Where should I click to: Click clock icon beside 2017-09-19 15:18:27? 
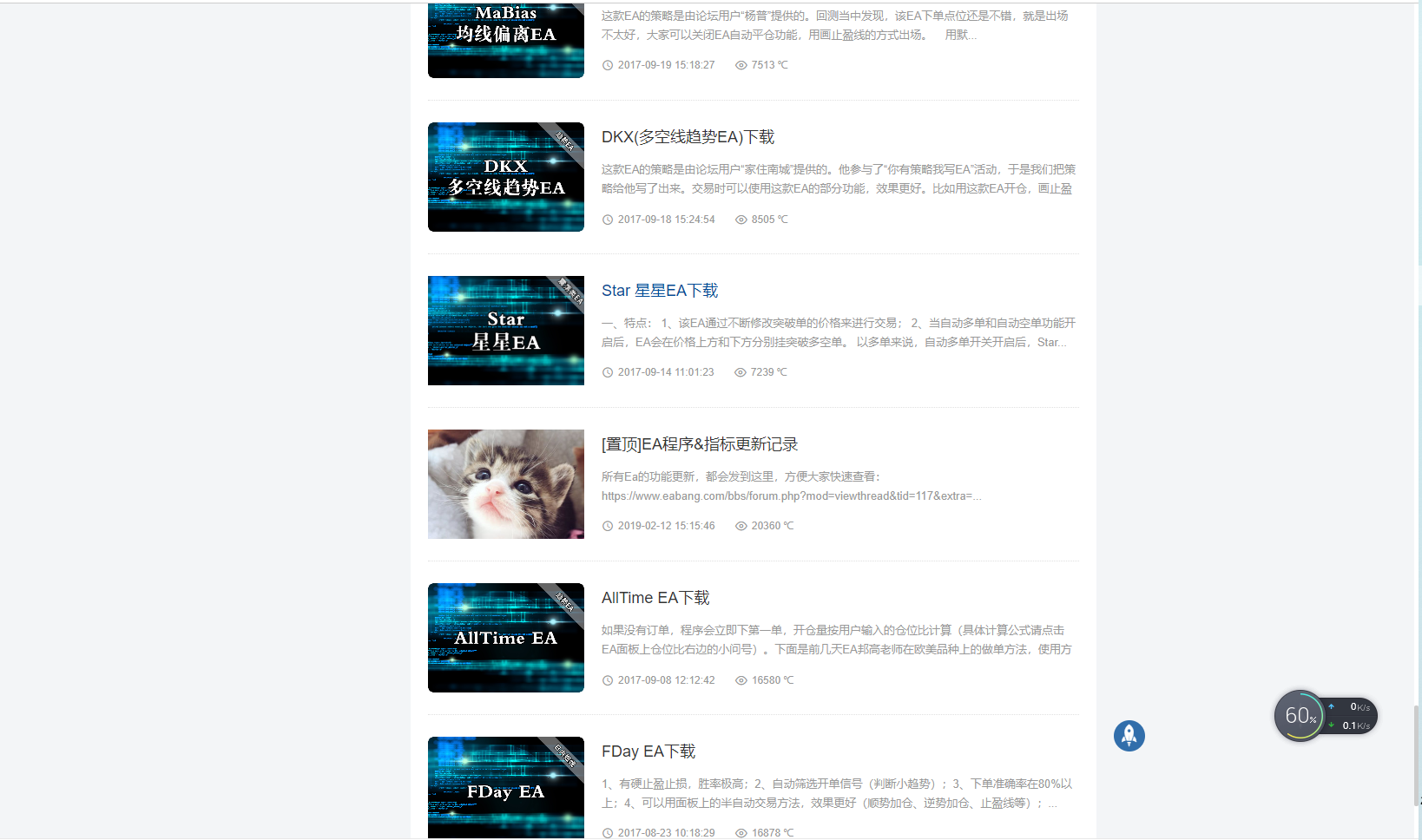608,65
